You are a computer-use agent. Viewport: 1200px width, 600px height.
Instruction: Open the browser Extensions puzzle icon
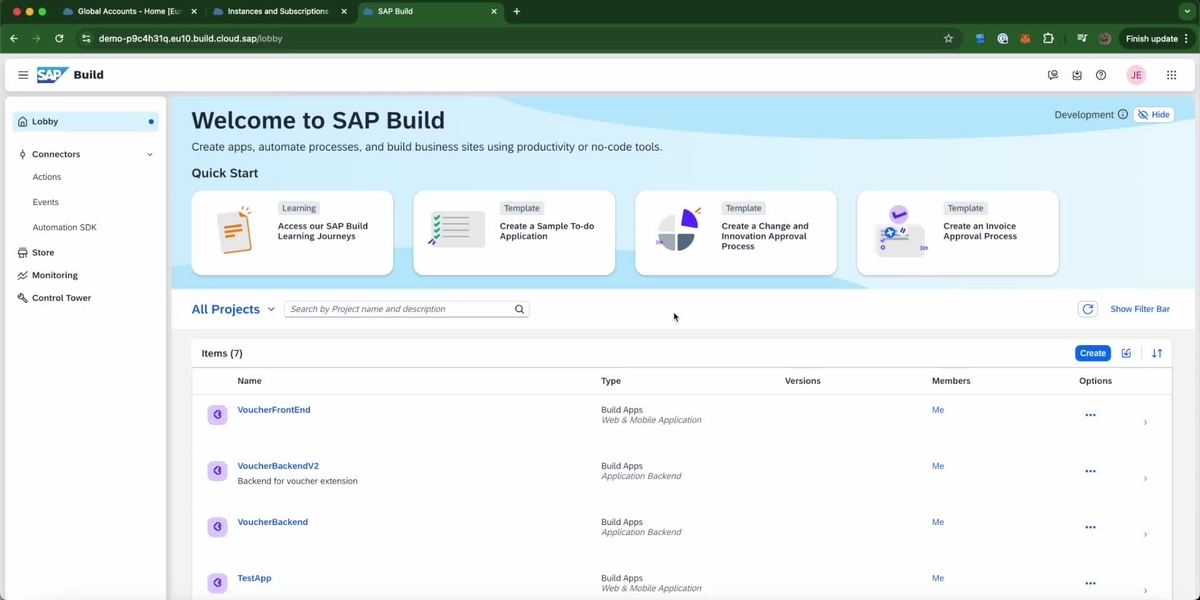(x=1048, y=39)
